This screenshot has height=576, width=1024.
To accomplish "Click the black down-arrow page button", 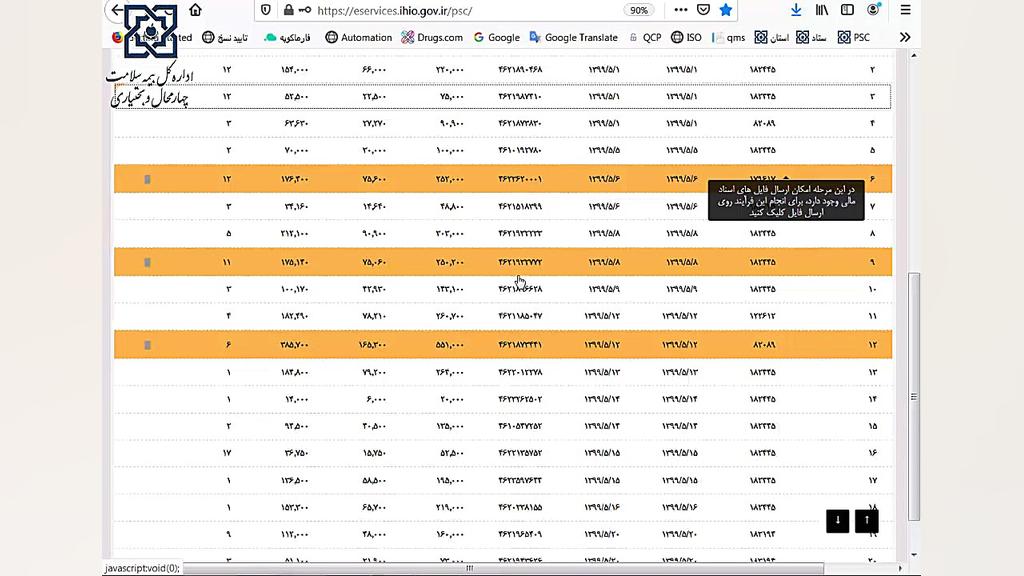I will pos(837,520).
